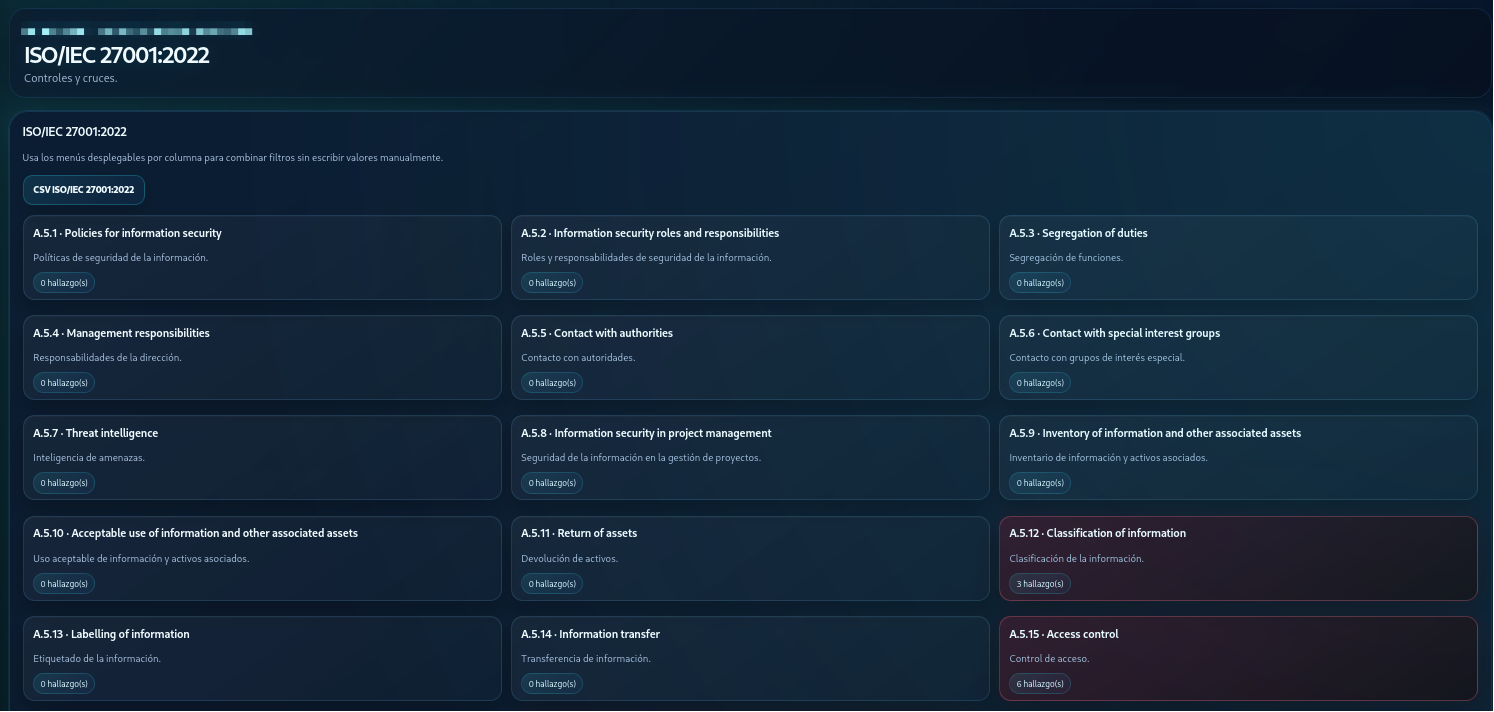Click the A.5.15 Access control title
The image size is (1494, 712).
pyautogui.click(x=1064, y=634)
